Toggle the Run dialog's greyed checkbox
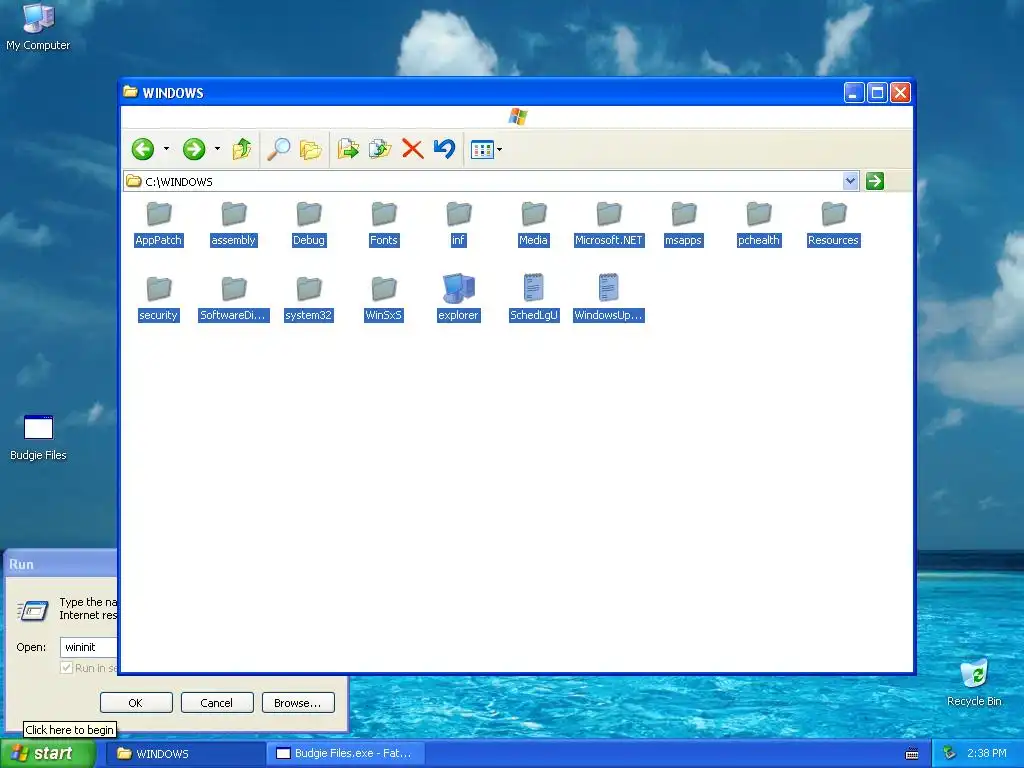This screenshot has width=1024, height=768. [x=66, y=667]
